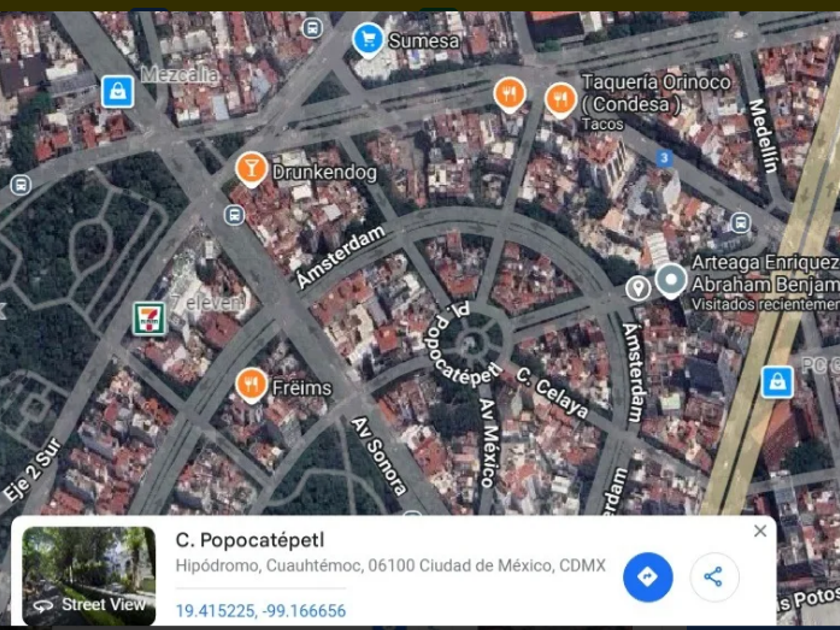Tap the C. Celaya street label
Viewport: 840px width, 630px height.
[x=552, y=391]
